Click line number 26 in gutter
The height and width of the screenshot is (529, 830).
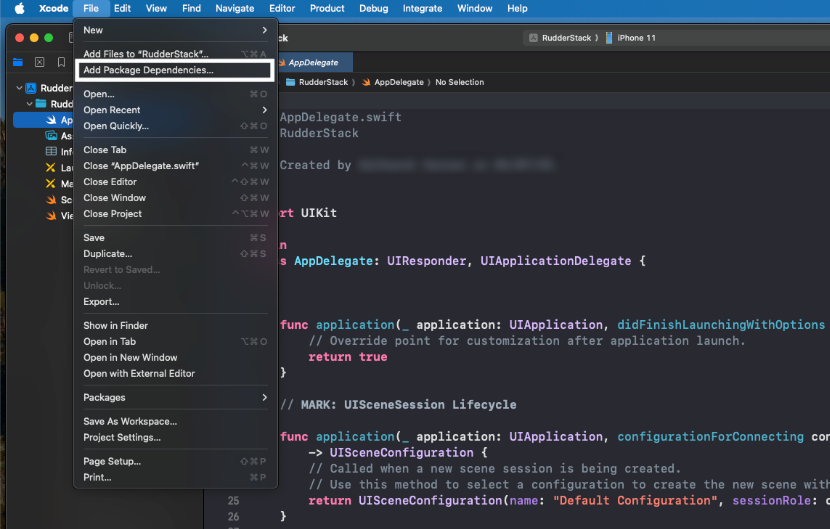(x=233, y=516)
